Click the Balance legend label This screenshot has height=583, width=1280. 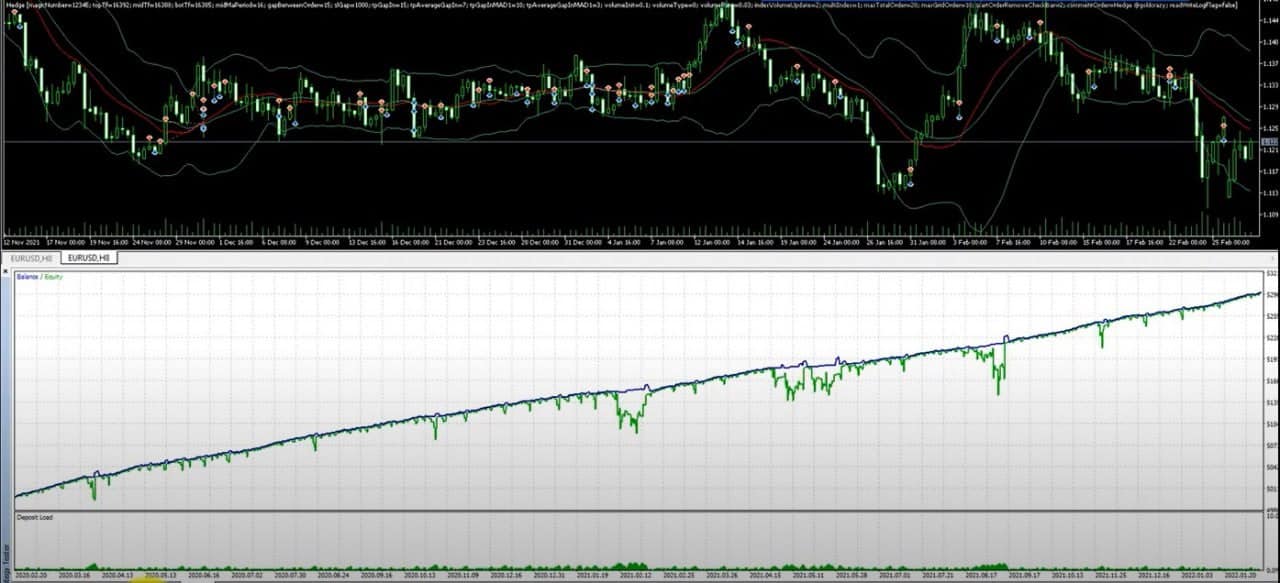pos(29,277)
